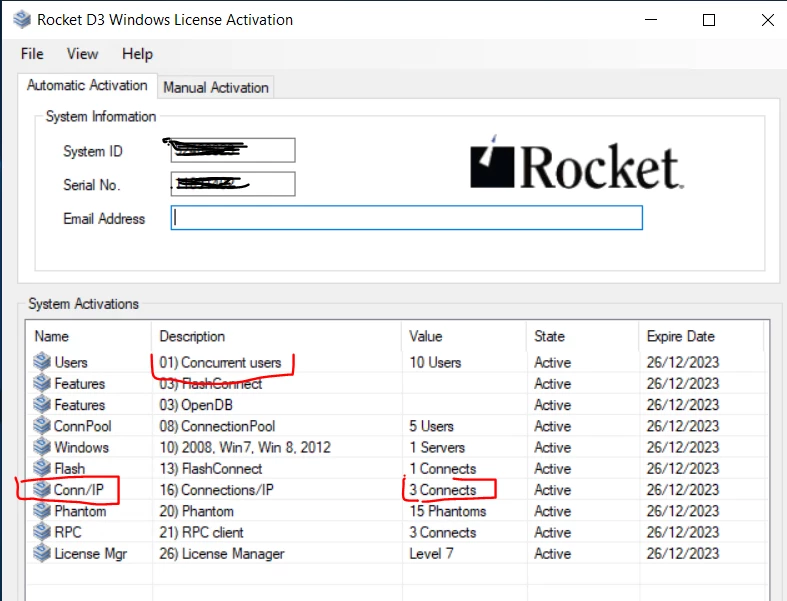Select '3 Connects' in the Conn/IP row
The width and height of the screenshot is (787, 601).
coord(443,490)
